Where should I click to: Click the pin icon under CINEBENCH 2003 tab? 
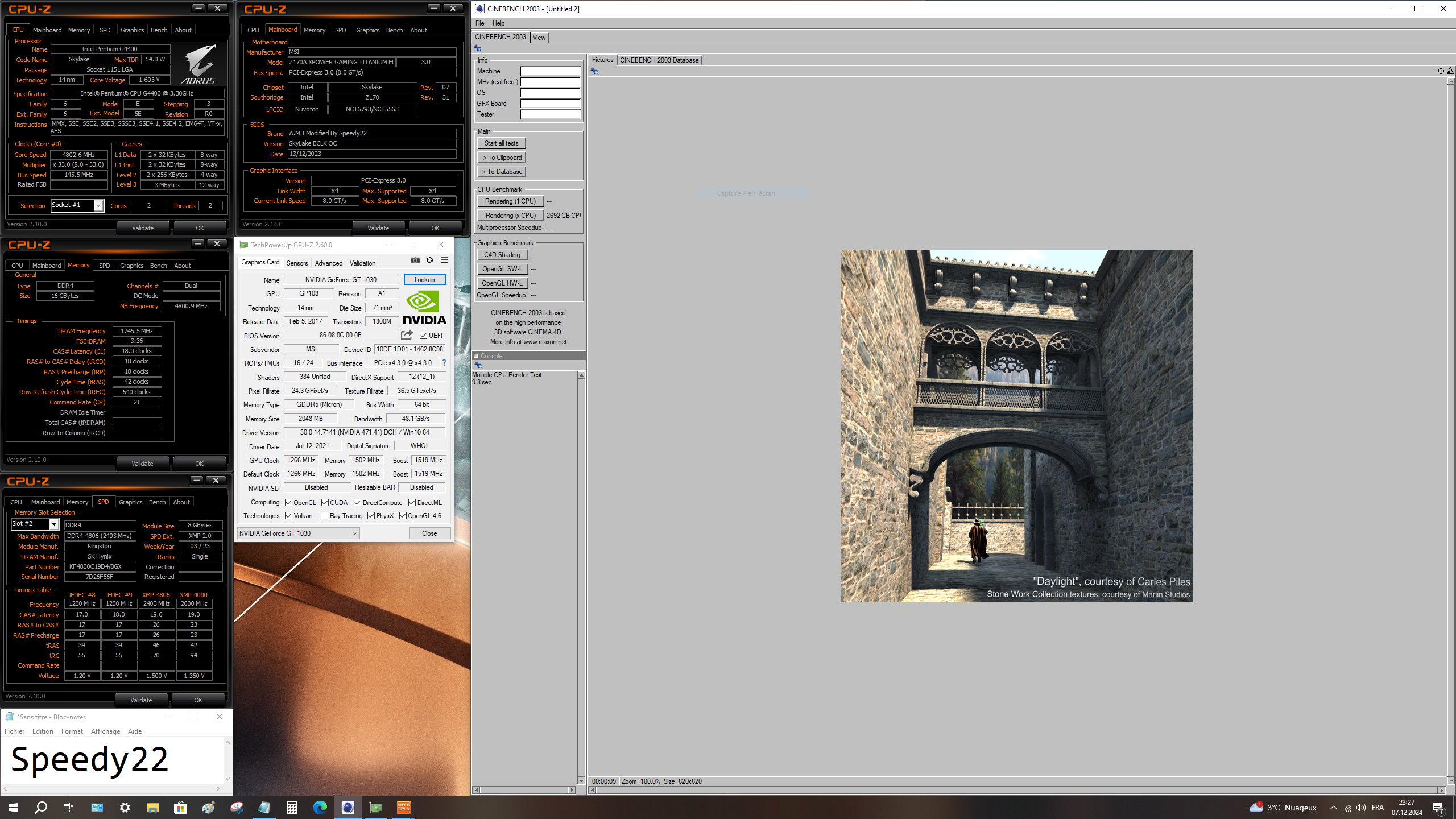(478, 48)
